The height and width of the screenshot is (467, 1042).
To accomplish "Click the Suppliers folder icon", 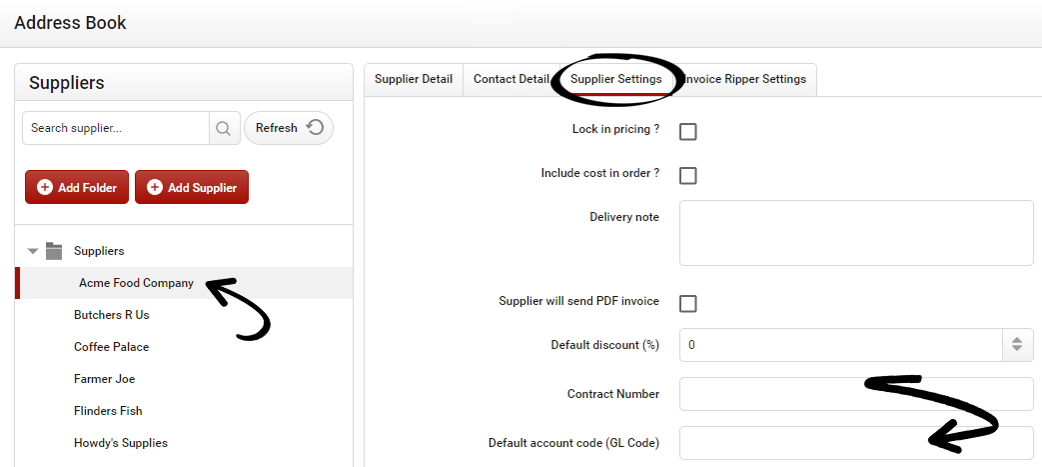I will (x=54, y=251).
